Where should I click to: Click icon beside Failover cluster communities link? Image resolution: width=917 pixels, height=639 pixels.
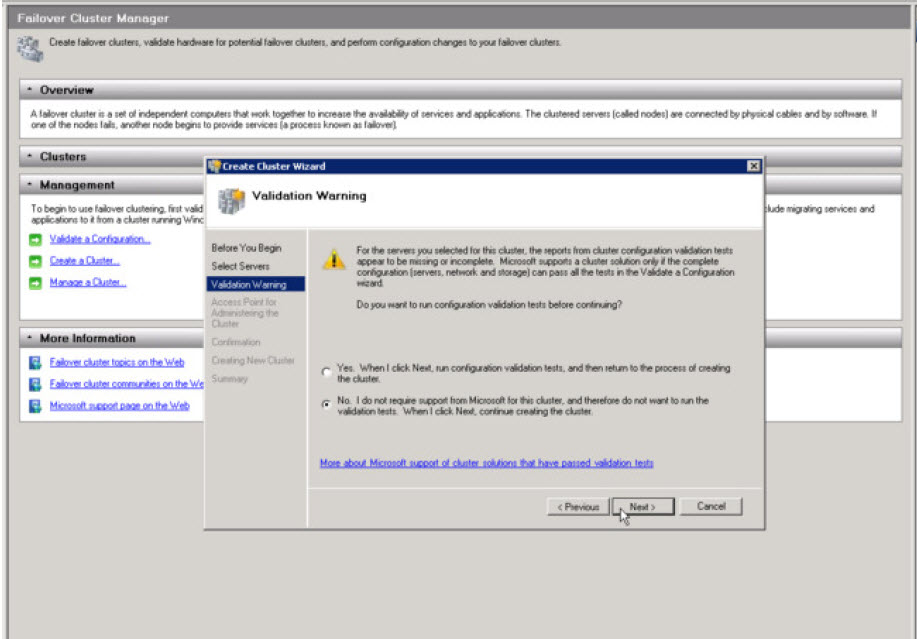point(35,384)
